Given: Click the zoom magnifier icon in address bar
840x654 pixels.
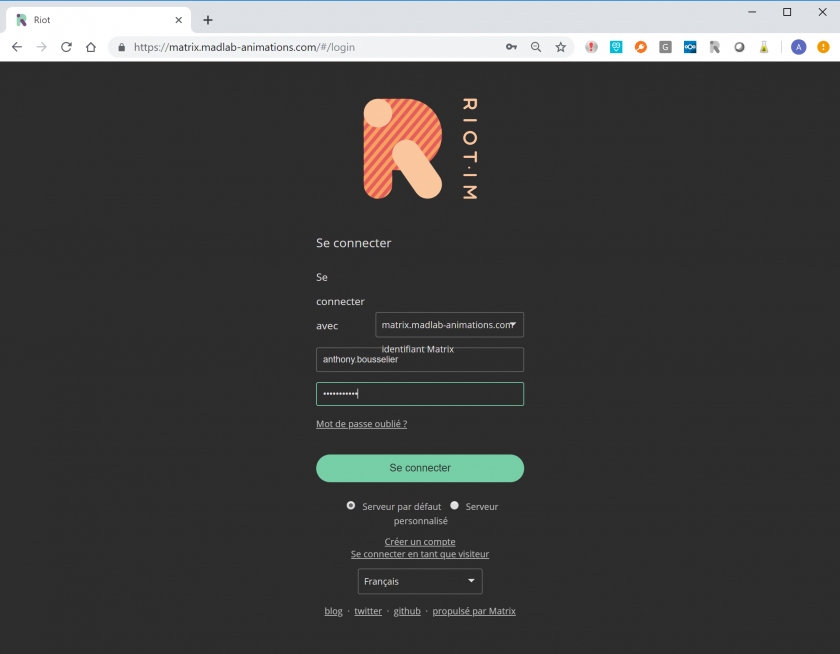Looking at the screenshot, I should point(536,47).
